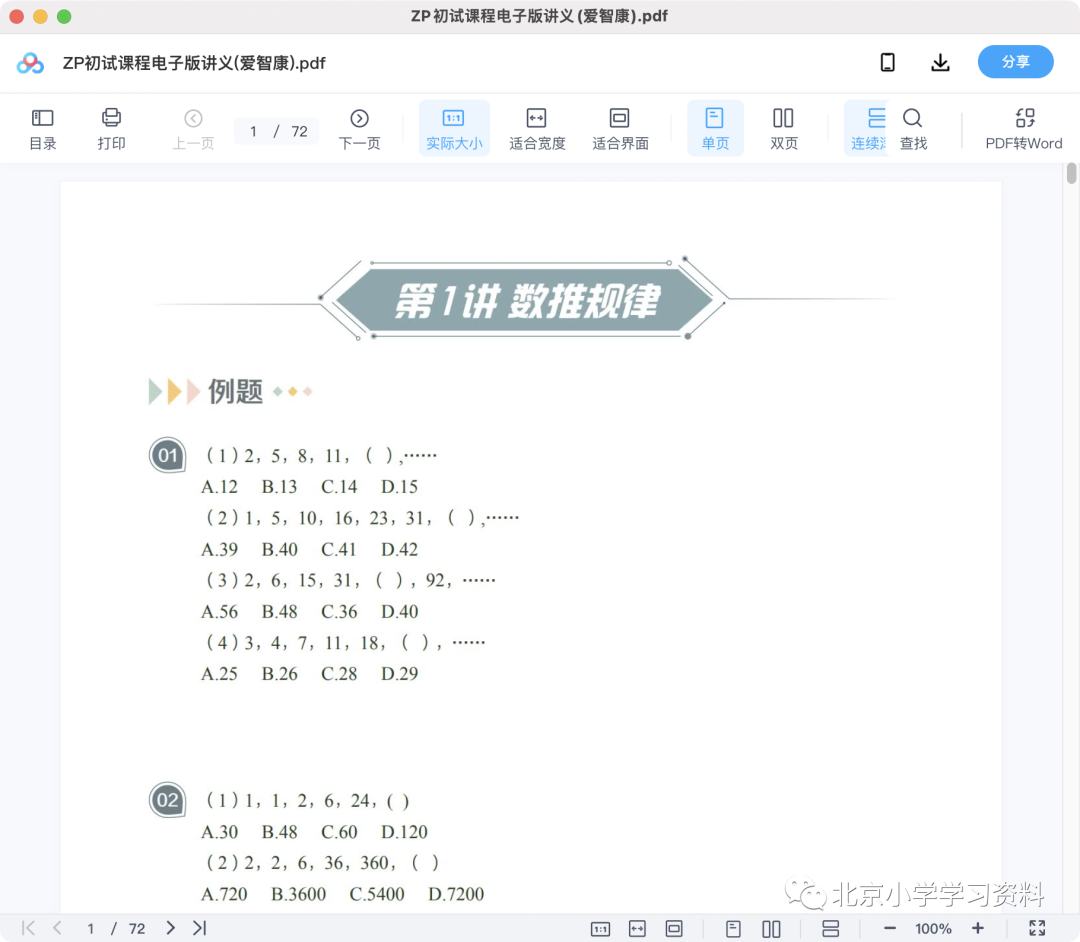
Task: Click the text 'C.60' option
Action: point(339,832)
